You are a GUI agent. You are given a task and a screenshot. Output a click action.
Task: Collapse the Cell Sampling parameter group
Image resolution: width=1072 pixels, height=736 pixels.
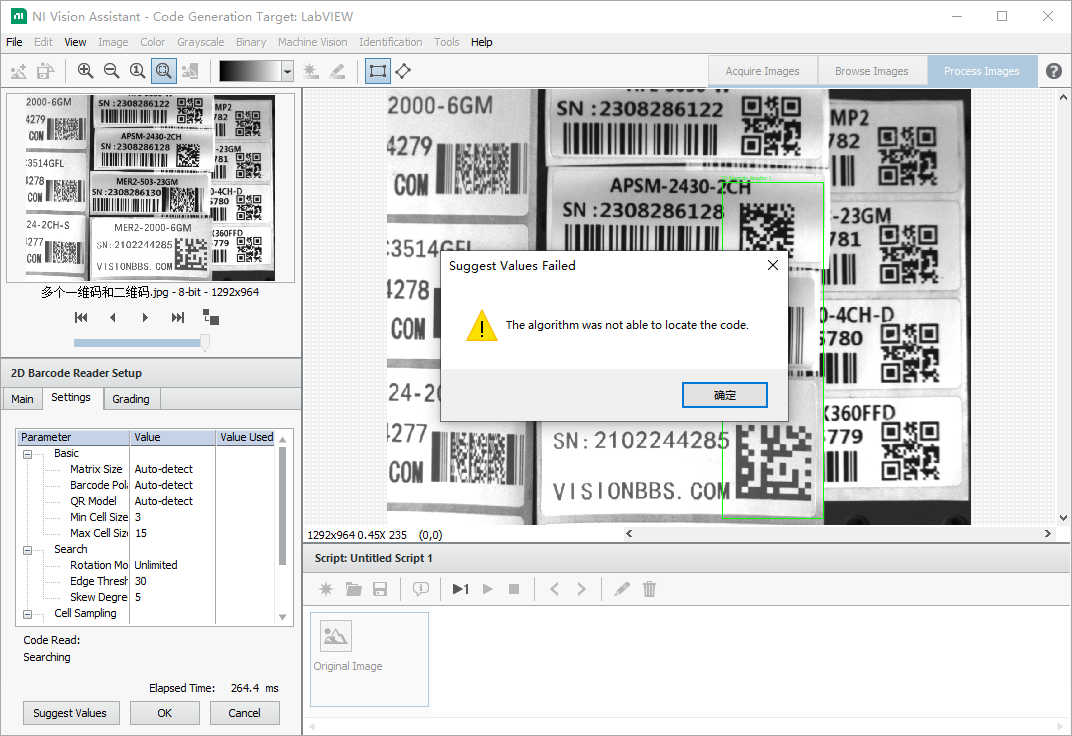tap(27, 614)
